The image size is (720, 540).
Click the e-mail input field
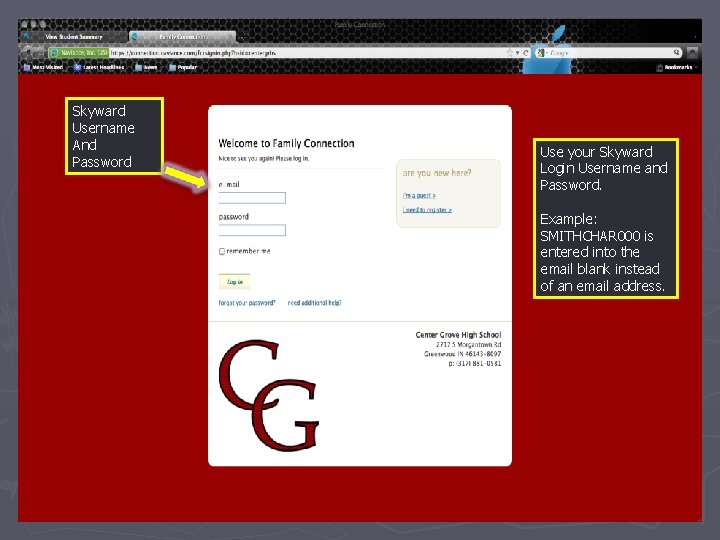252,198
